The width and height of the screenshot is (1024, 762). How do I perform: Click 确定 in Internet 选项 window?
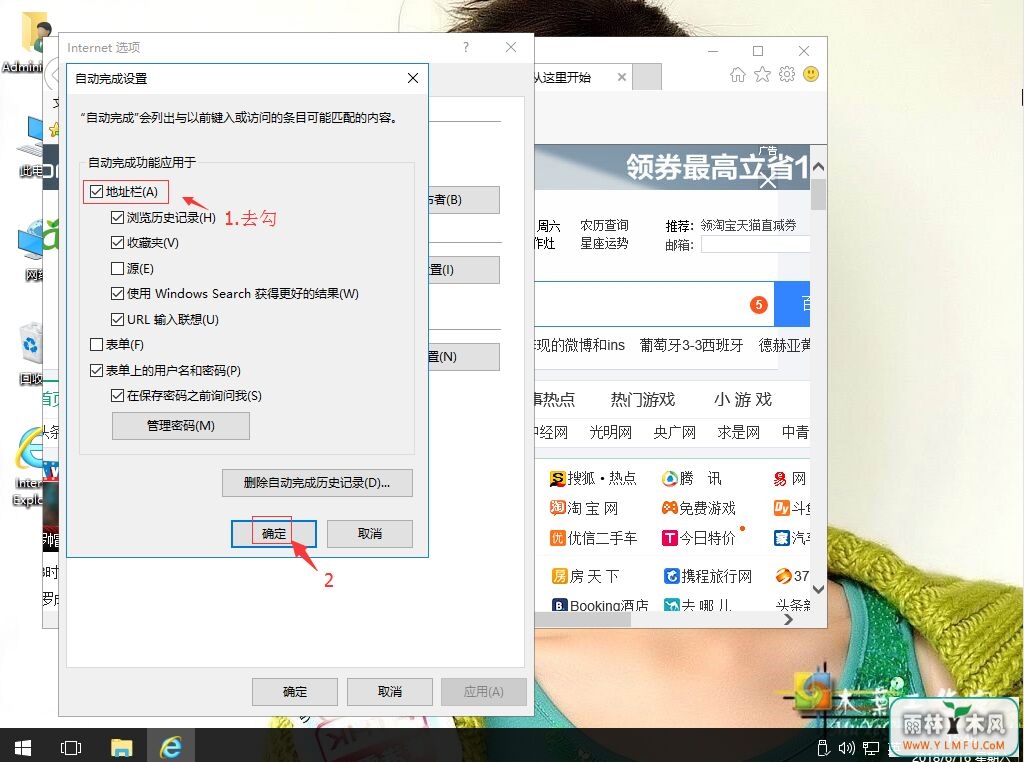[x=295, y=691]
